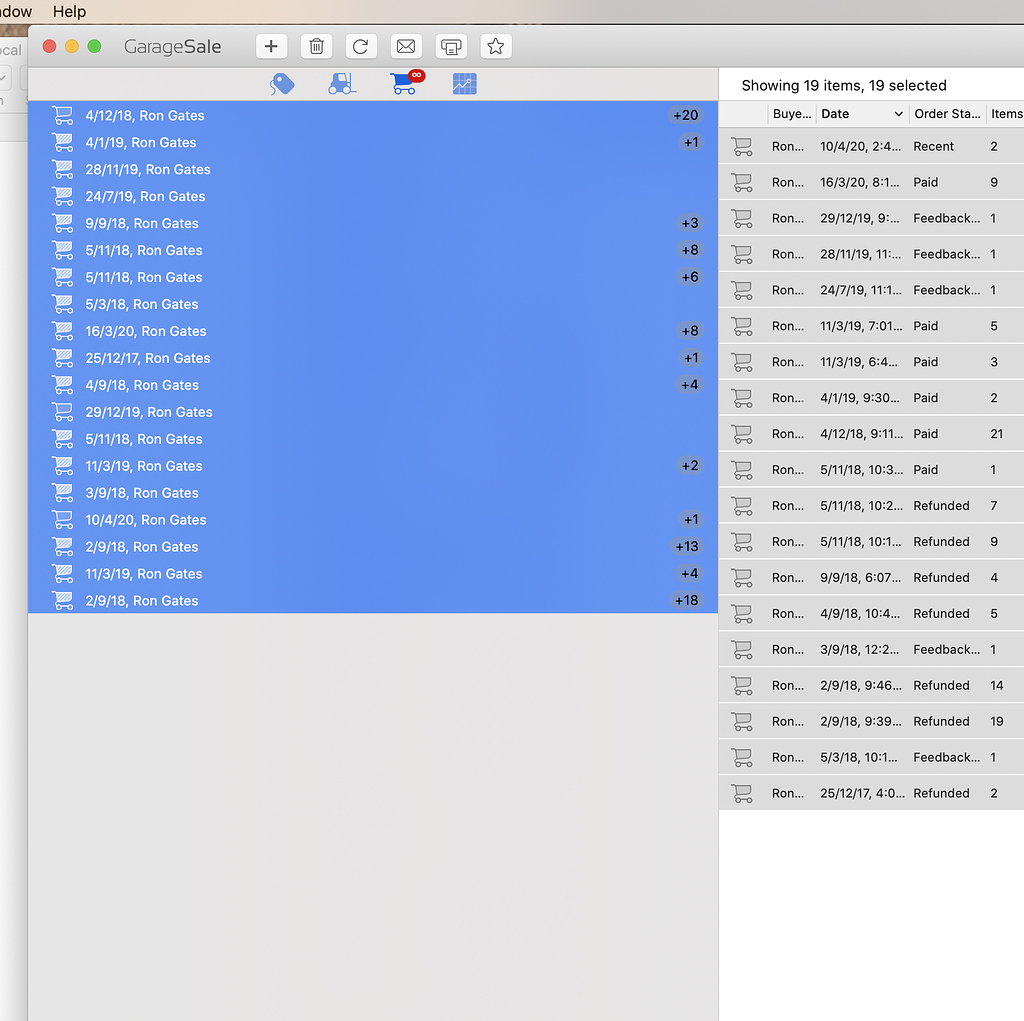Click cart icon in table row with 21 items
This screenshot has width=1024, height=1021.
coord(742,434)
